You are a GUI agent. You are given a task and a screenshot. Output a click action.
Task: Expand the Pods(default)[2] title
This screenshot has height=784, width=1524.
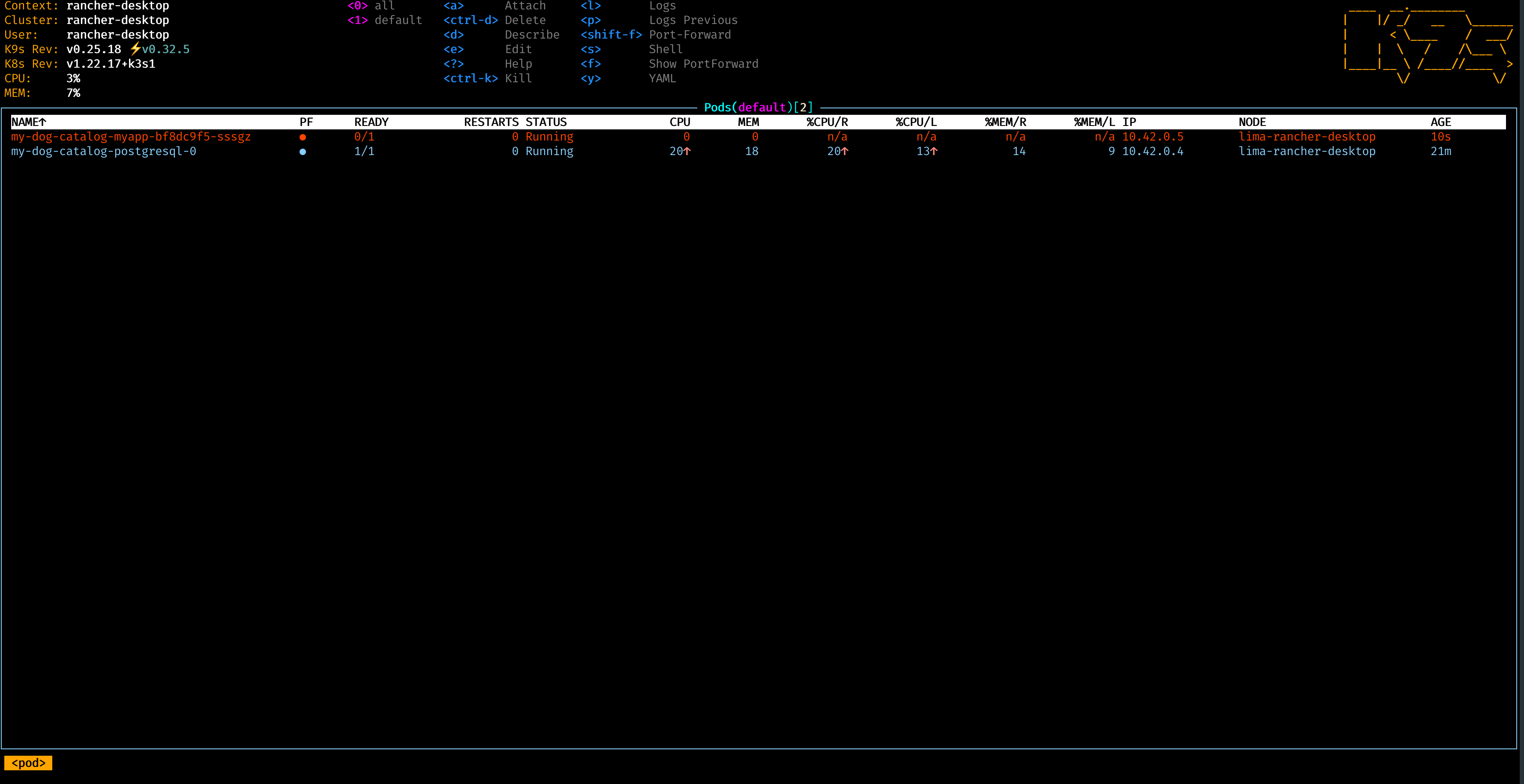coord(757,107)
